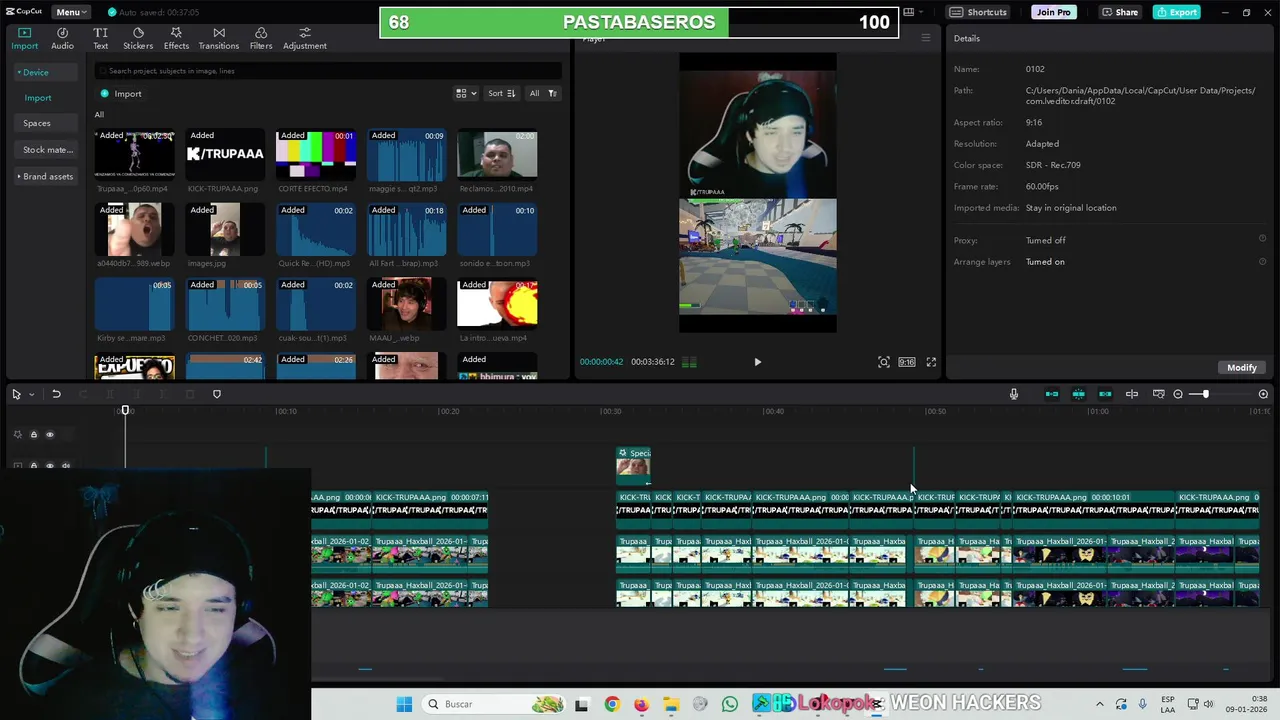Undo the last timeline action
Screen dimensions: 1280x720
(x=56, y=394)
